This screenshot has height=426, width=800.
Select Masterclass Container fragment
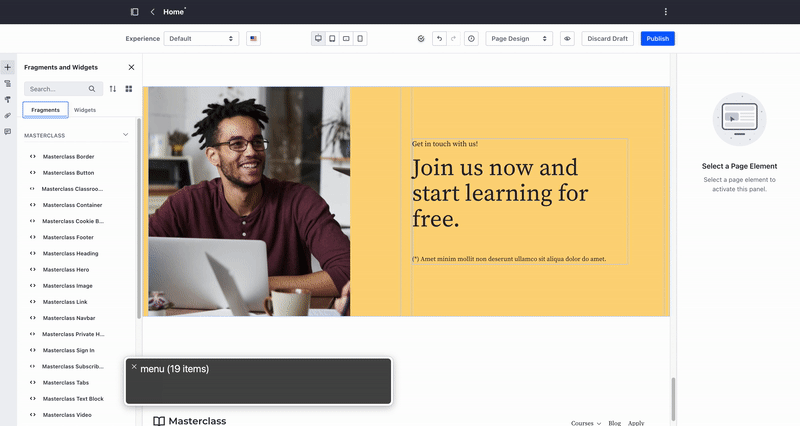(72, 205)
